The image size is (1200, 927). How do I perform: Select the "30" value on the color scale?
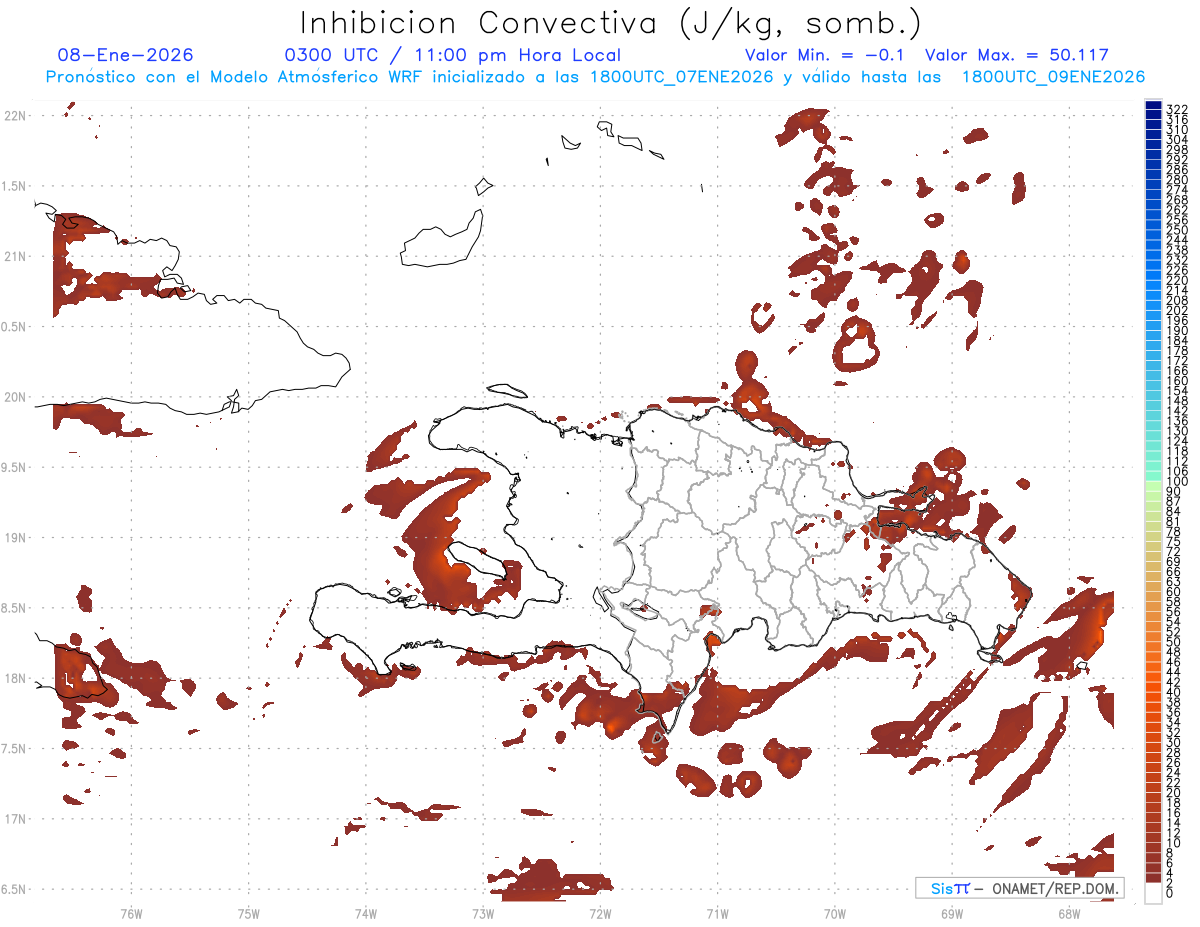pyautogui.click(x=1174, y=741)
